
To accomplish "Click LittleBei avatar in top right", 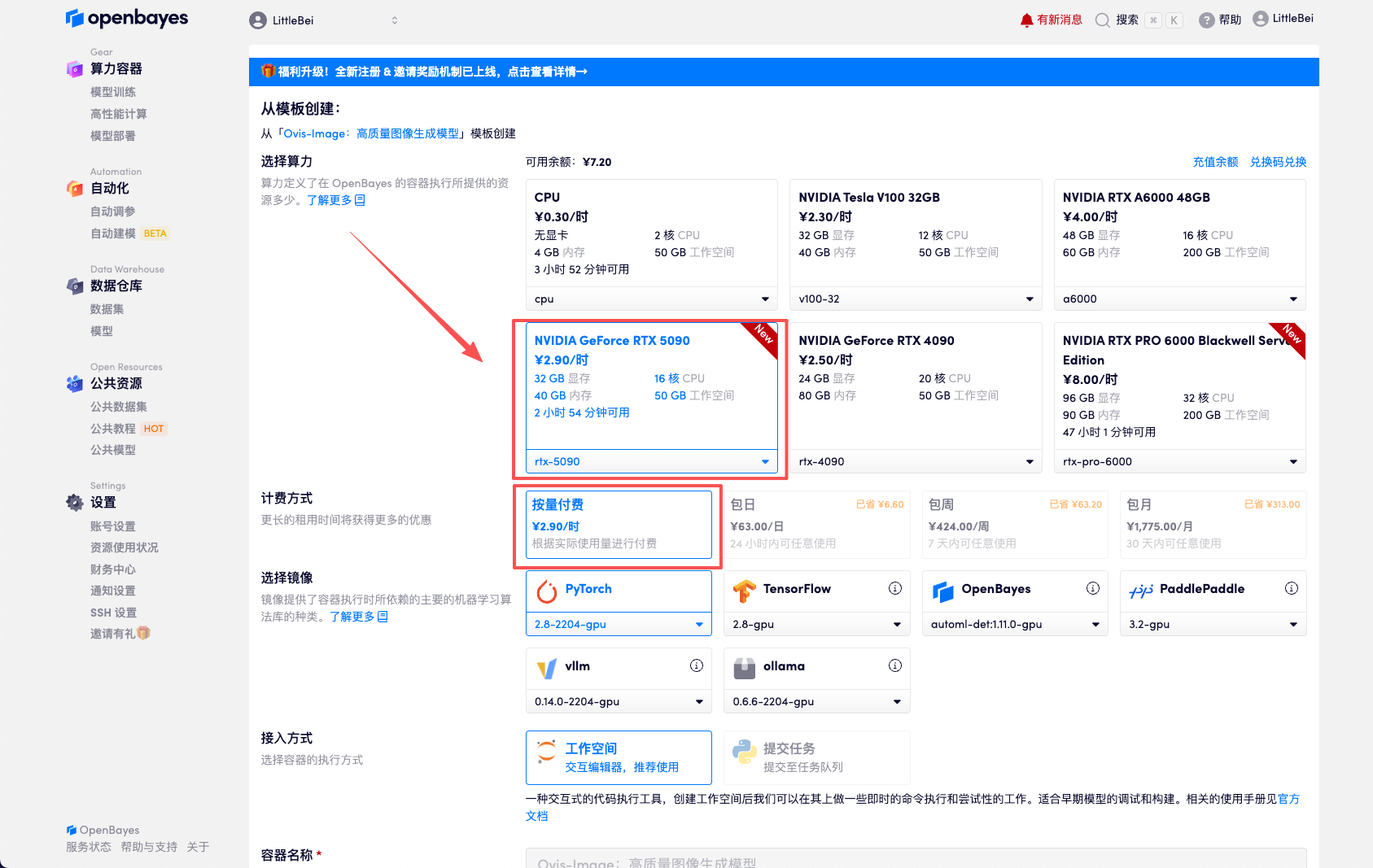I will click(1261, 19).
